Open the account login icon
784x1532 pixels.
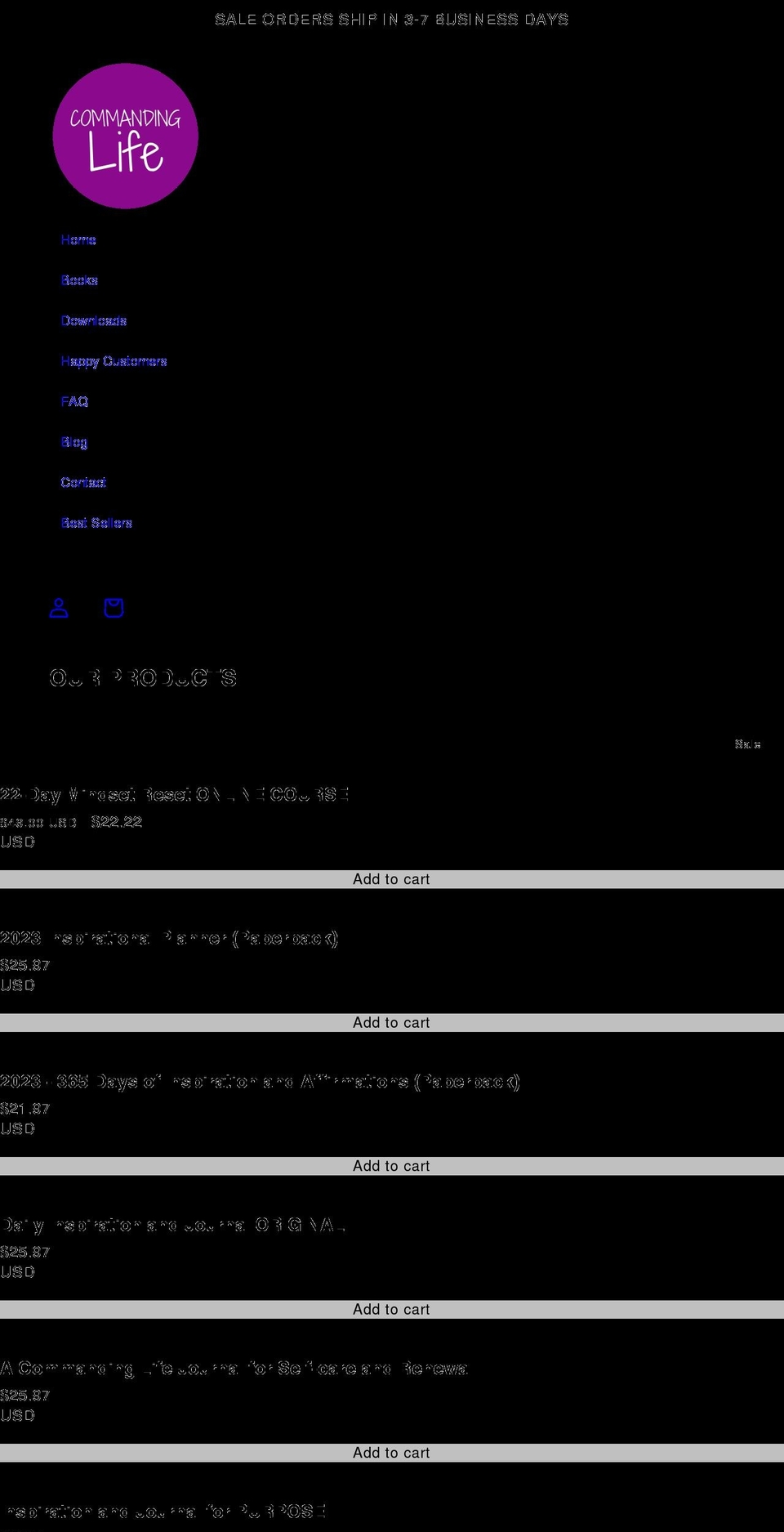(x=59, y=608)
